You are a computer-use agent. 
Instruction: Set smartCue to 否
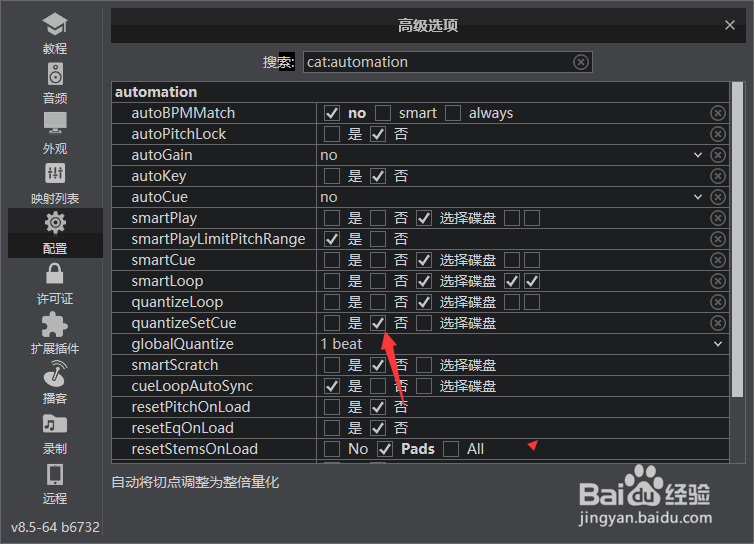378,260
